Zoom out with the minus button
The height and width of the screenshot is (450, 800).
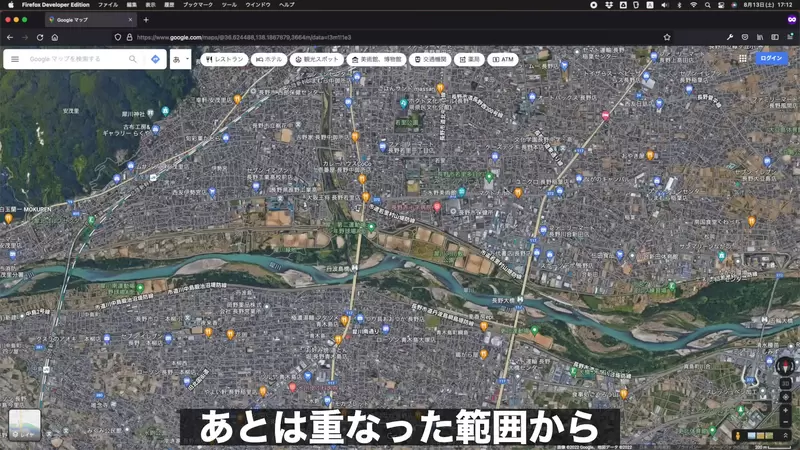[x=785, y=422]
